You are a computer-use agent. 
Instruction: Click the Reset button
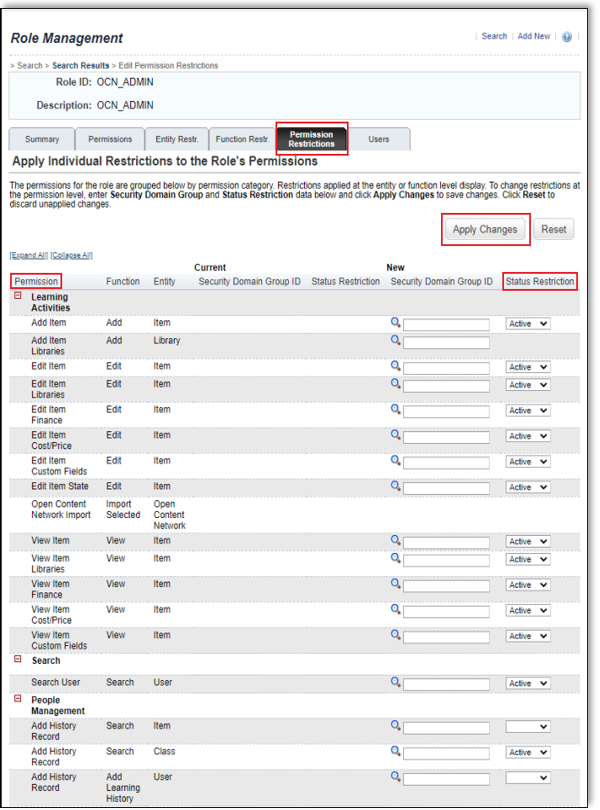coord(553,229)
